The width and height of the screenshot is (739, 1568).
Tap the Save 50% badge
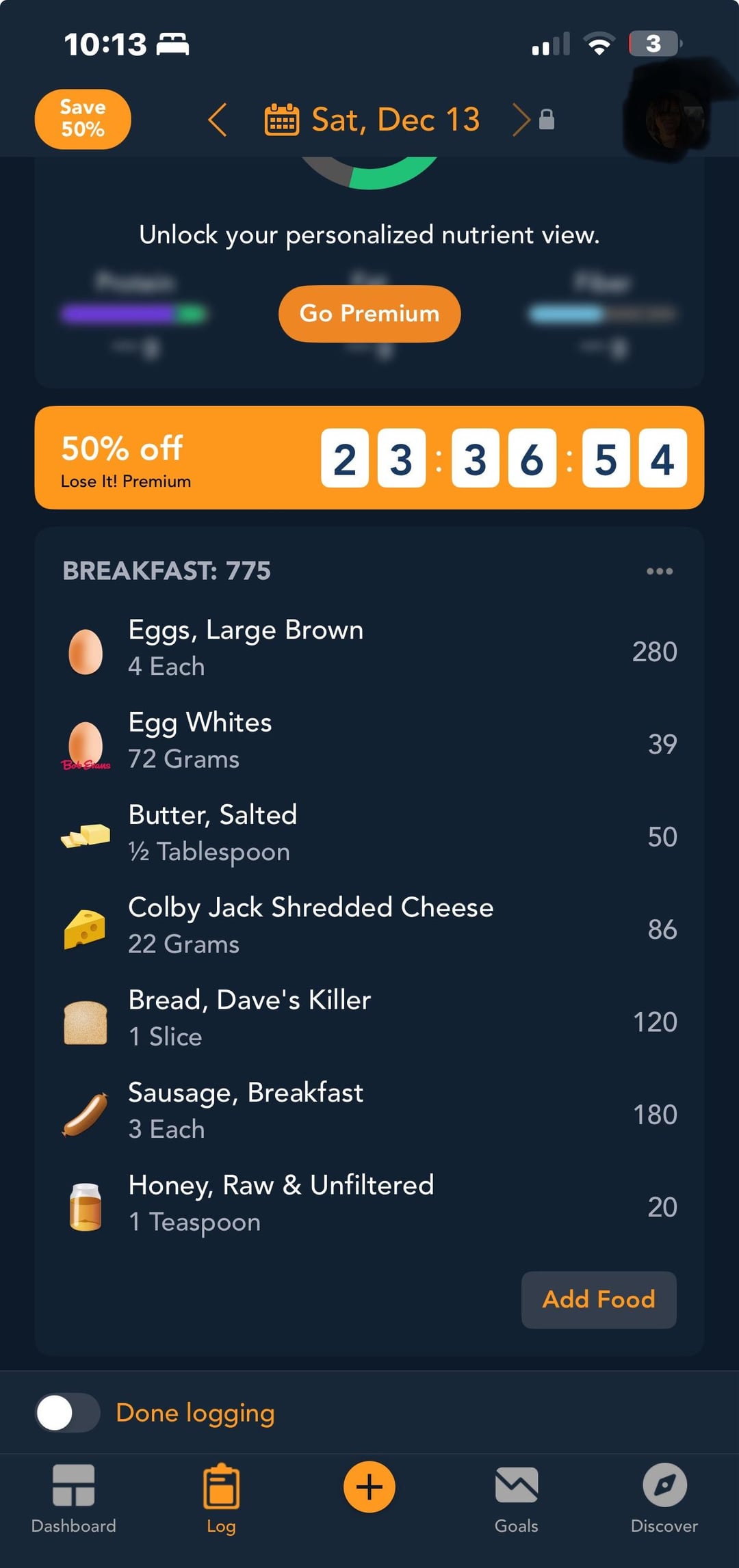83,119
